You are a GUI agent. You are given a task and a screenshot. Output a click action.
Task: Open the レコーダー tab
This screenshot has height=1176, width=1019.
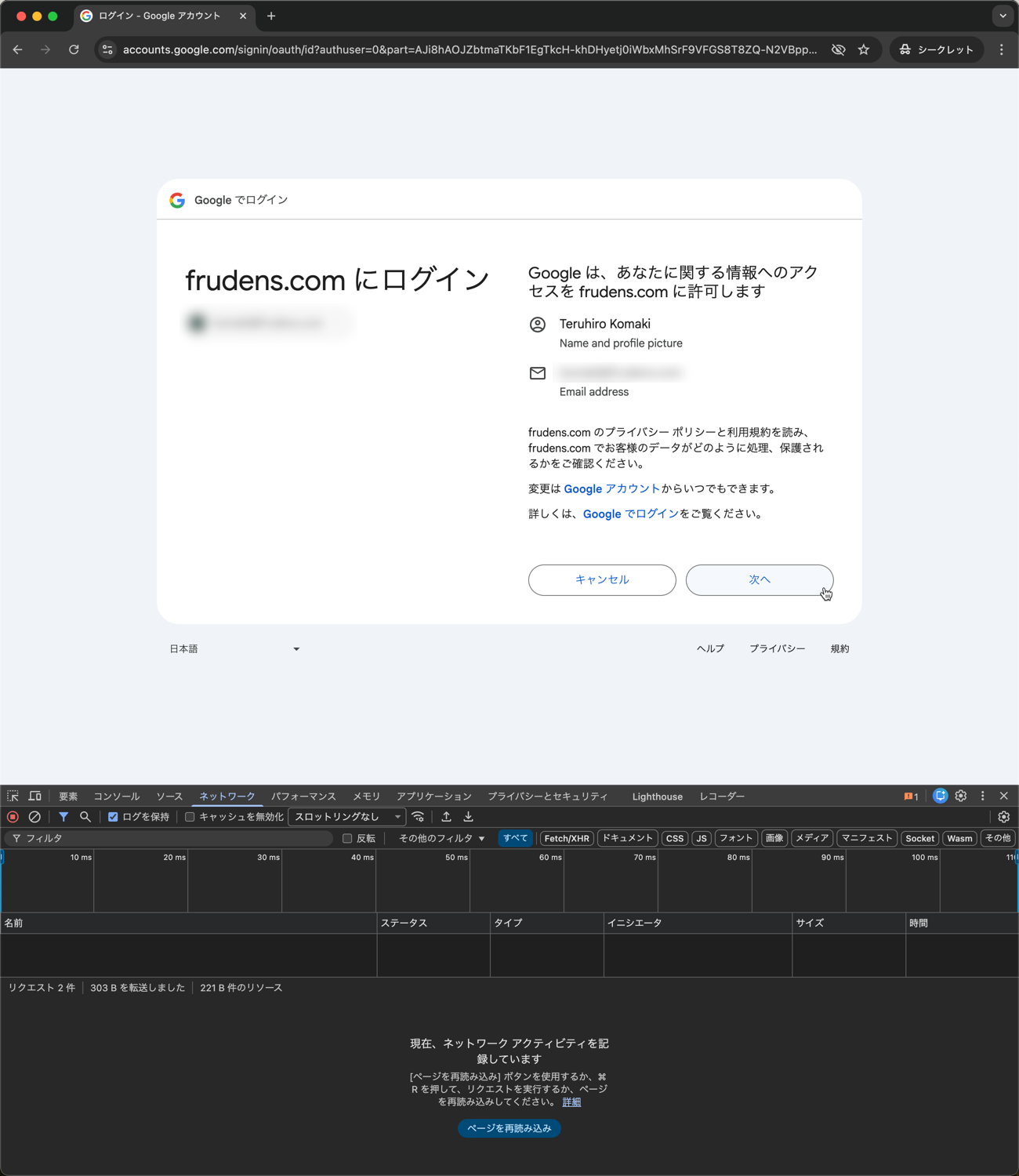722,796
